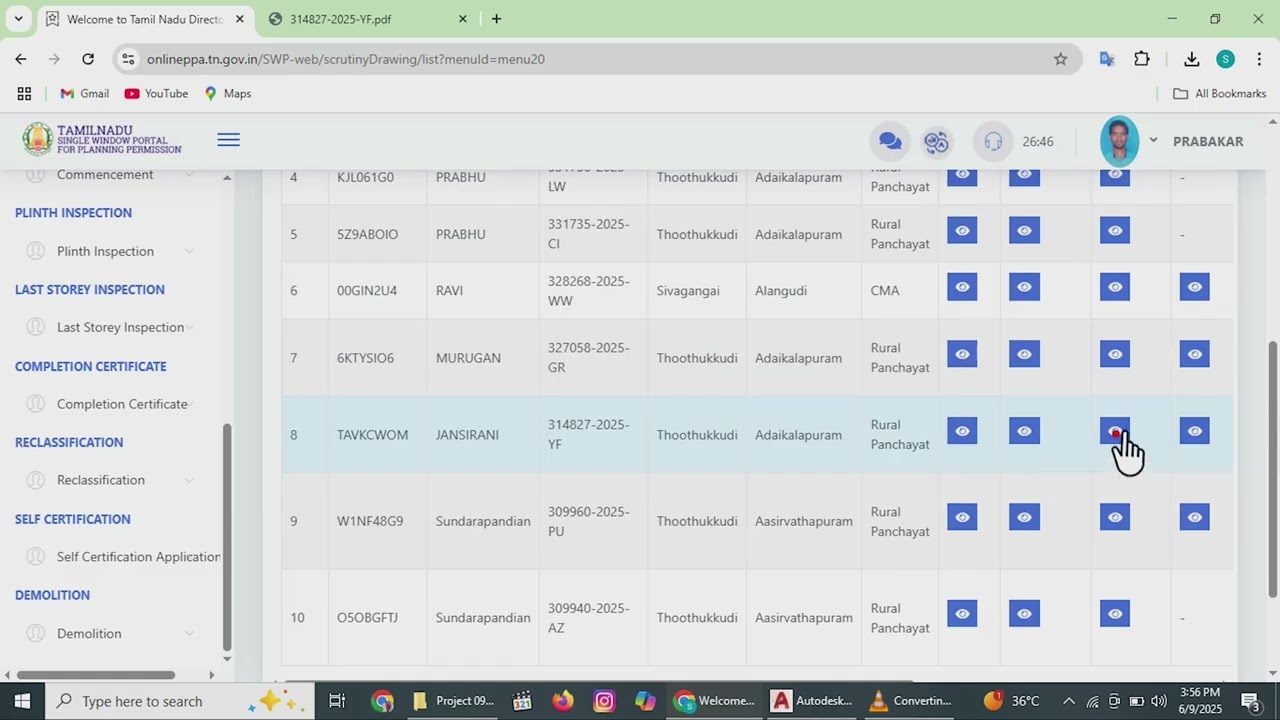Click last eye icon in MURUGAN row
The width and height of the screenshot is (1280, 720).
pyautogui.click(x=1194, y=354)
